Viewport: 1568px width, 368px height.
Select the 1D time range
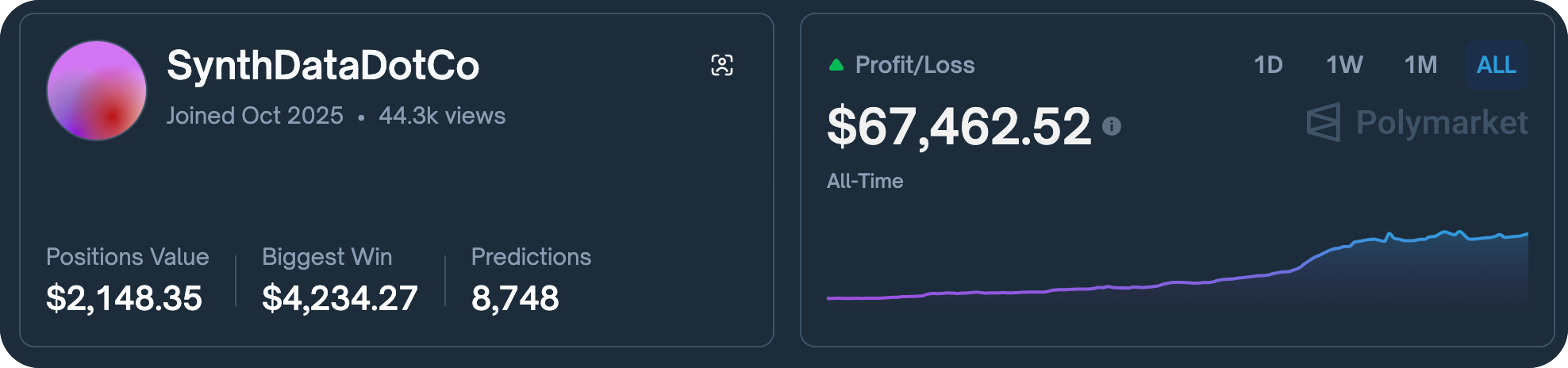point(1268,65)
